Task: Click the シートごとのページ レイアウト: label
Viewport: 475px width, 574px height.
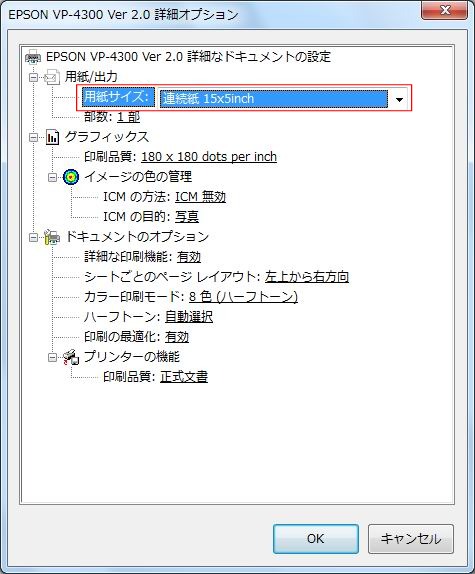Action: (172, 277)
